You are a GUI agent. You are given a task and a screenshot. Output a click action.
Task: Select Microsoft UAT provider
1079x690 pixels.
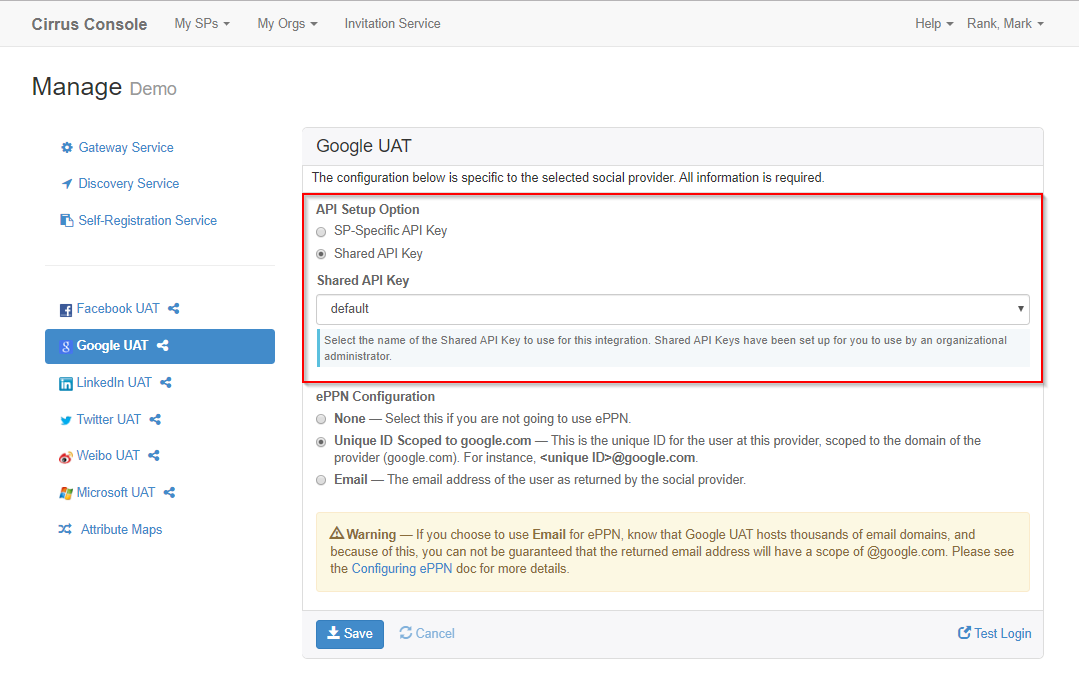(x=116, y=493)
